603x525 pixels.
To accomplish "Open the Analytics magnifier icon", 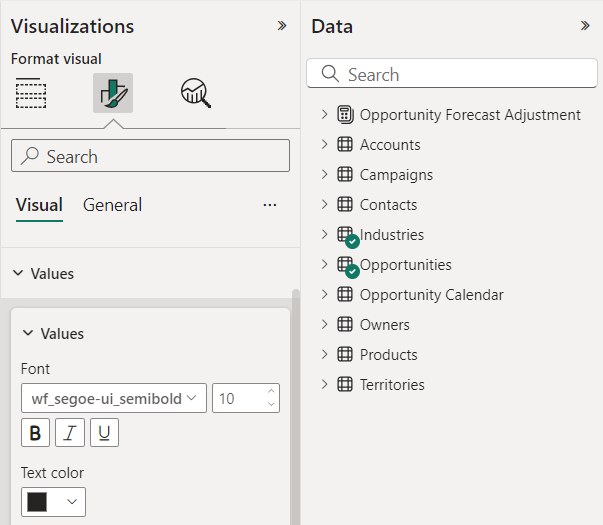I will tap(195, 93).
